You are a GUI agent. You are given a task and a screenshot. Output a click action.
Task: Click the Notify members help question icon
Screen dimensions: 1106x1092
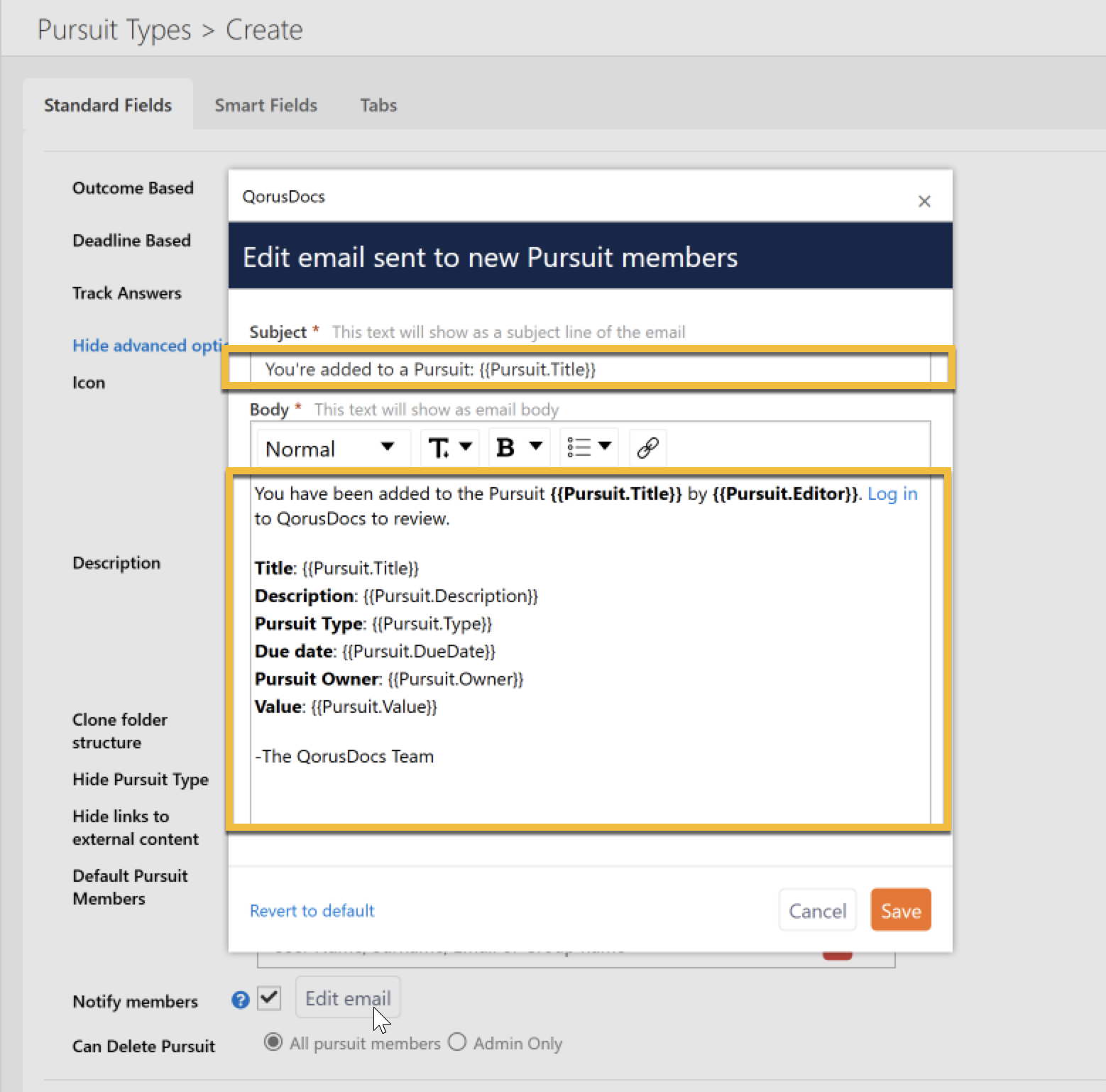241,1000
